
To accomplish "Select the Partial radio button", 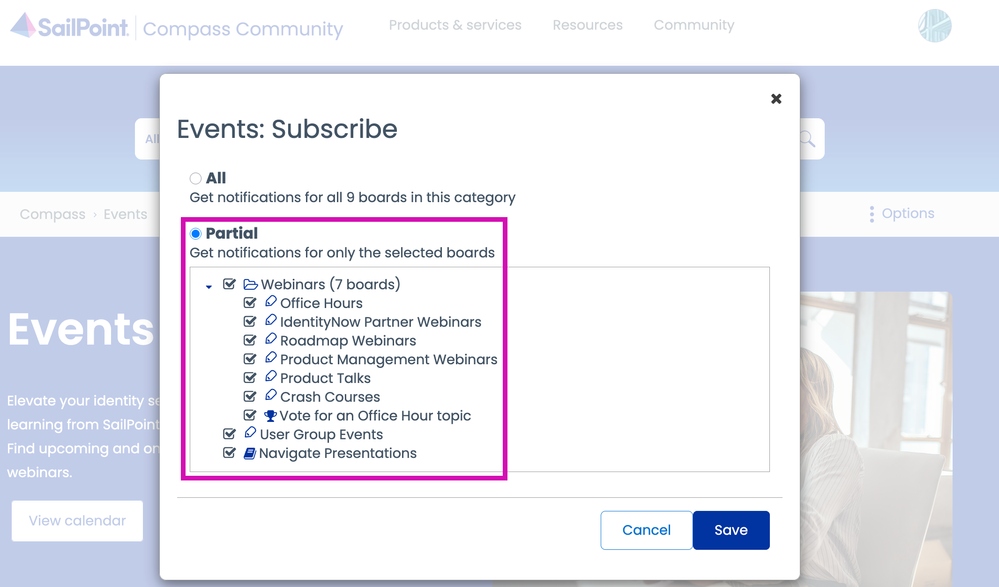I will pyautogui.click(x=196, y=234).
